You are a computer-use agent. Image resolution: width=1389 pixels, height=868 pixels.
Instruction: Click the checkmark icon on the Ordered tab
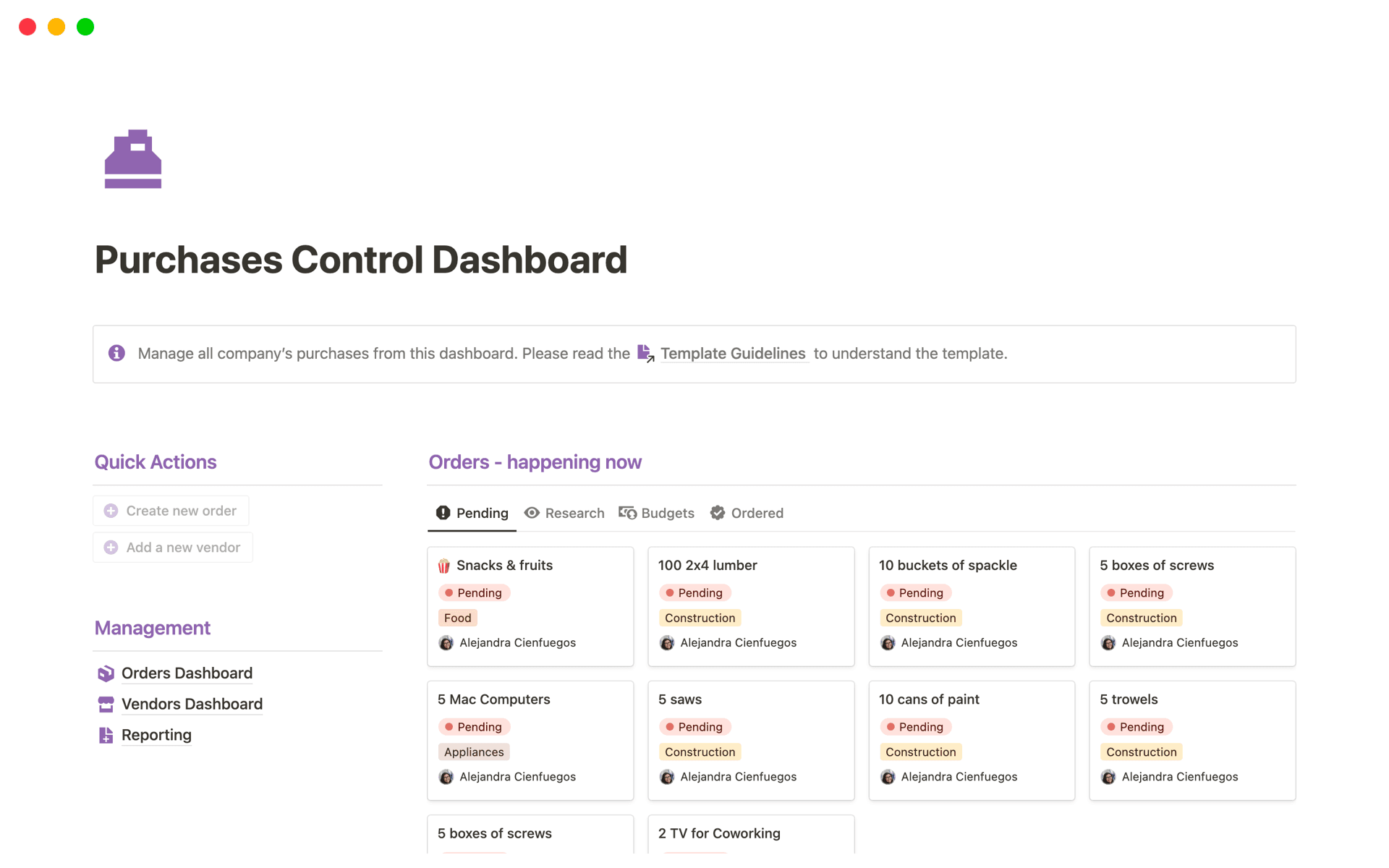tap(718, 513)
